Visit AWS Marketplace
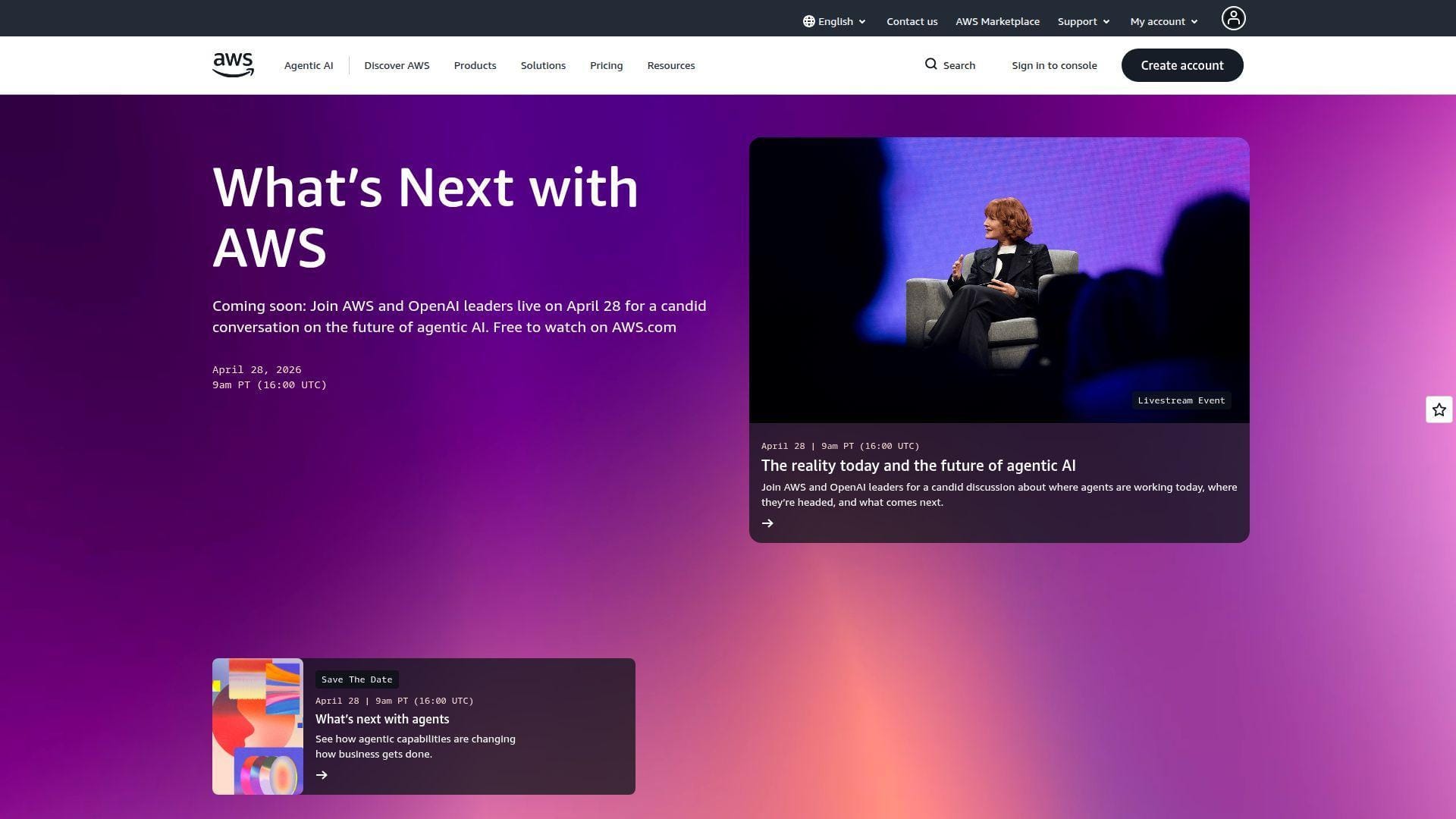This screenshot has width=1456, height=819. tap(997, 21)
